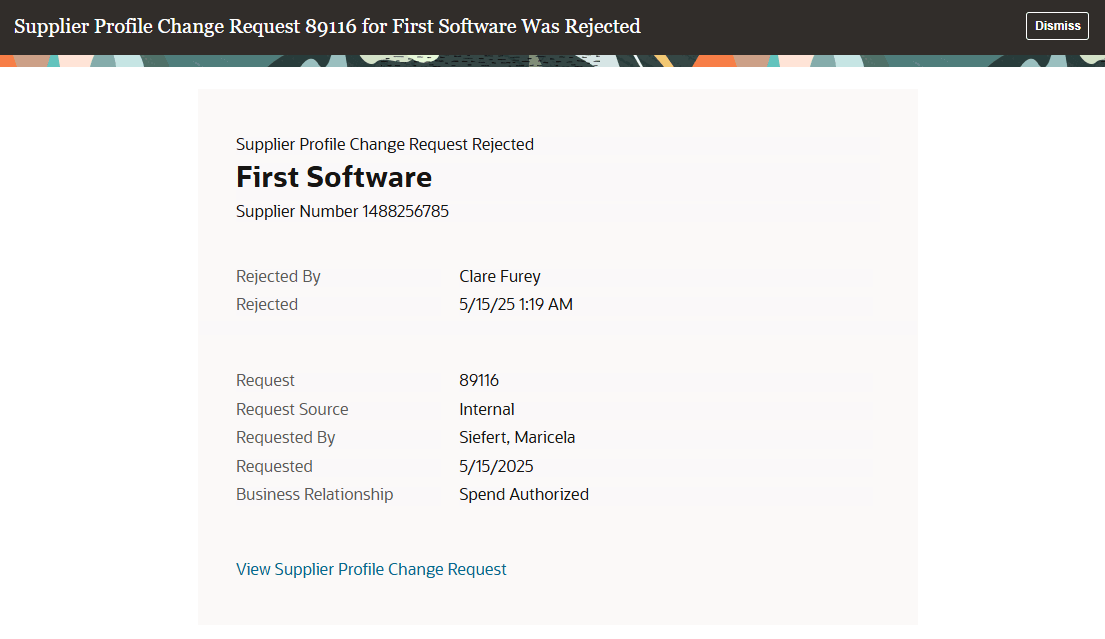Viewport: 1105px width, 639px height.
Task: Click the rejecter name Clare Furey
Action: 500,276
